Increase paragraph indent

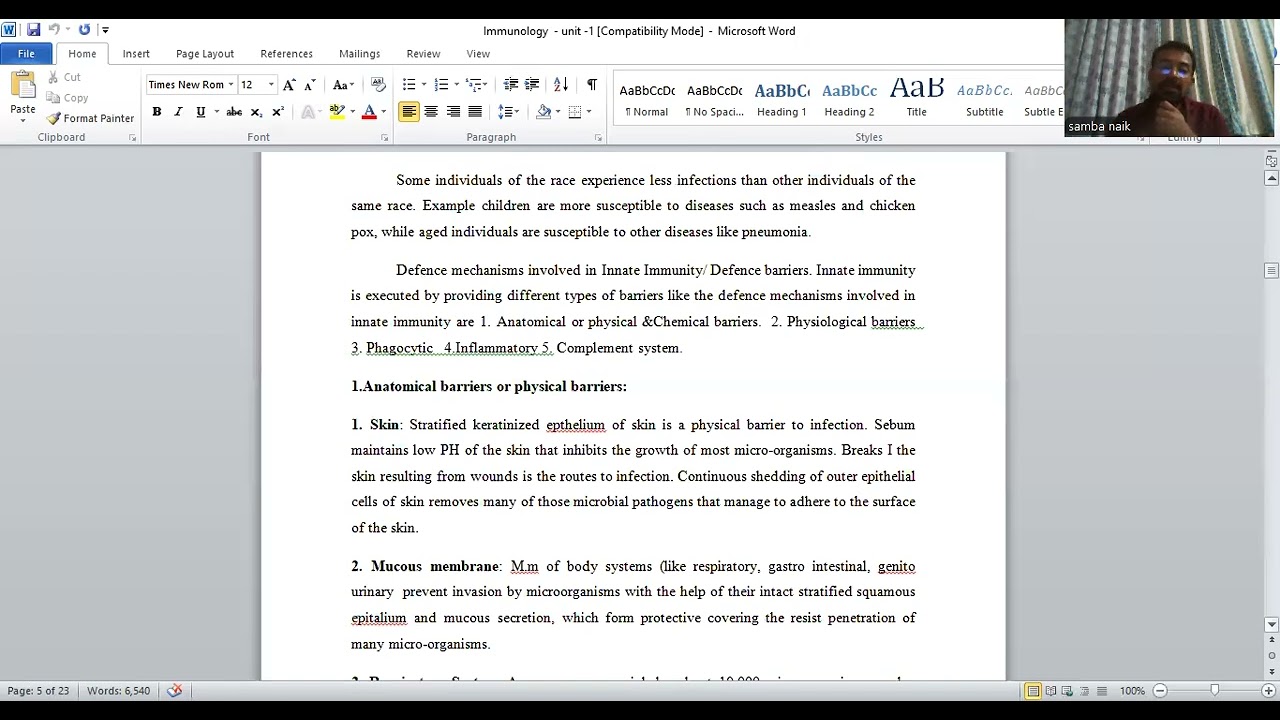coord(532,85)
